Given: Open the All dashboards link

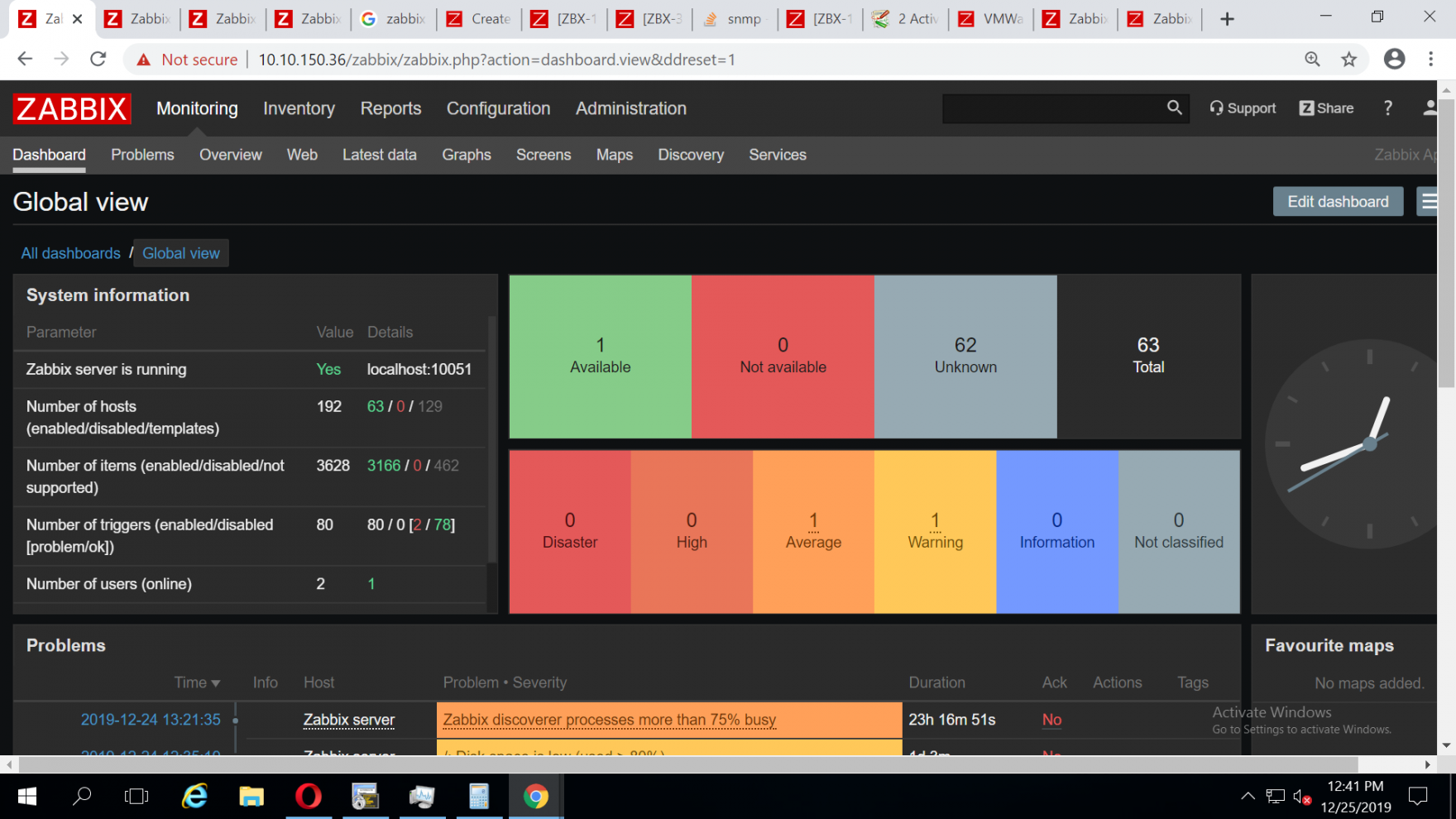Looking at the screenshot, I should pyautogui.click(x=71, y=253).
